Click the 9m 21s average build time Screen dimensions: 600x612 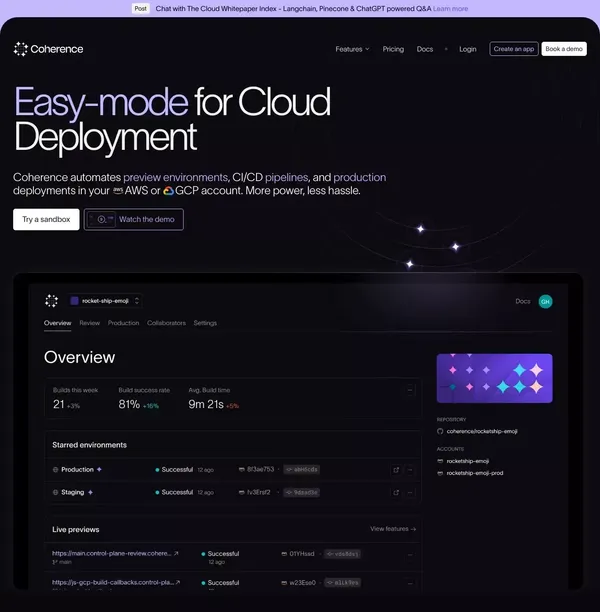pos(206,404)
